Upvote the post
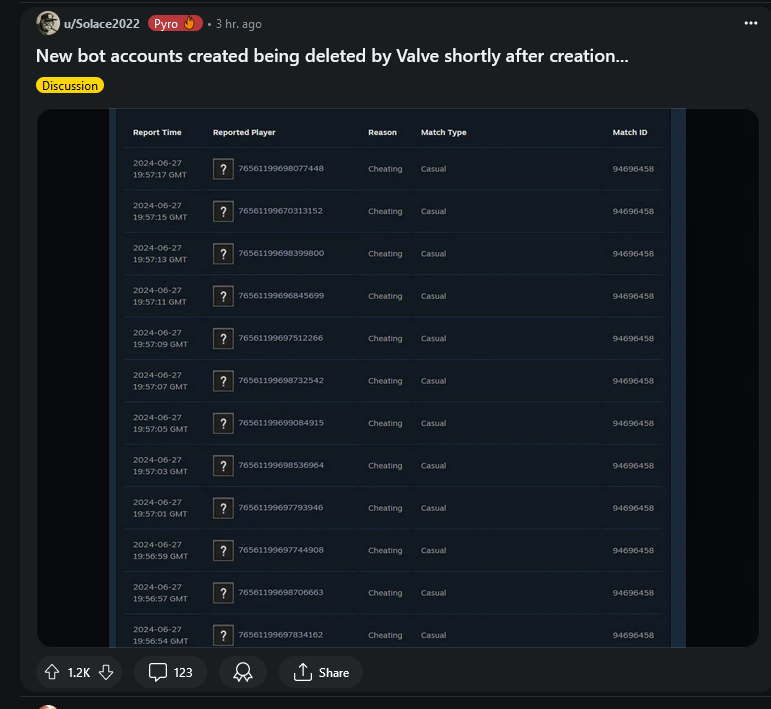The height and width of the screenshot is (709, 771). (x=52, y=672)
